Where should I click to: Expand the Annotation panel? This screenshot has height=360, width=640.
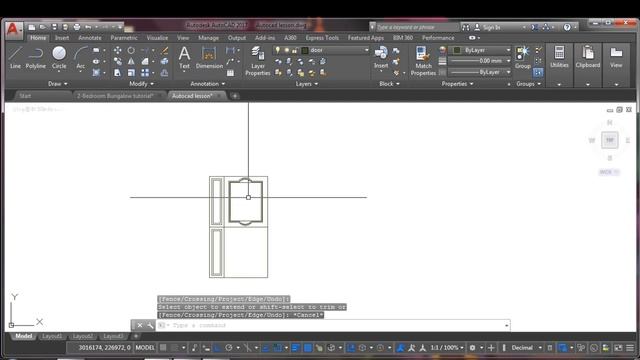[x=207, y=84]
